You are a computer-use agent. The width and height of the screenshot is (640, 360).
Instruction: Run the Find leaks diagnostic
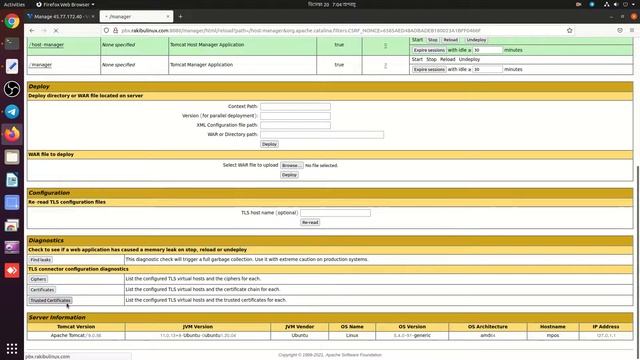coord(40,260)
